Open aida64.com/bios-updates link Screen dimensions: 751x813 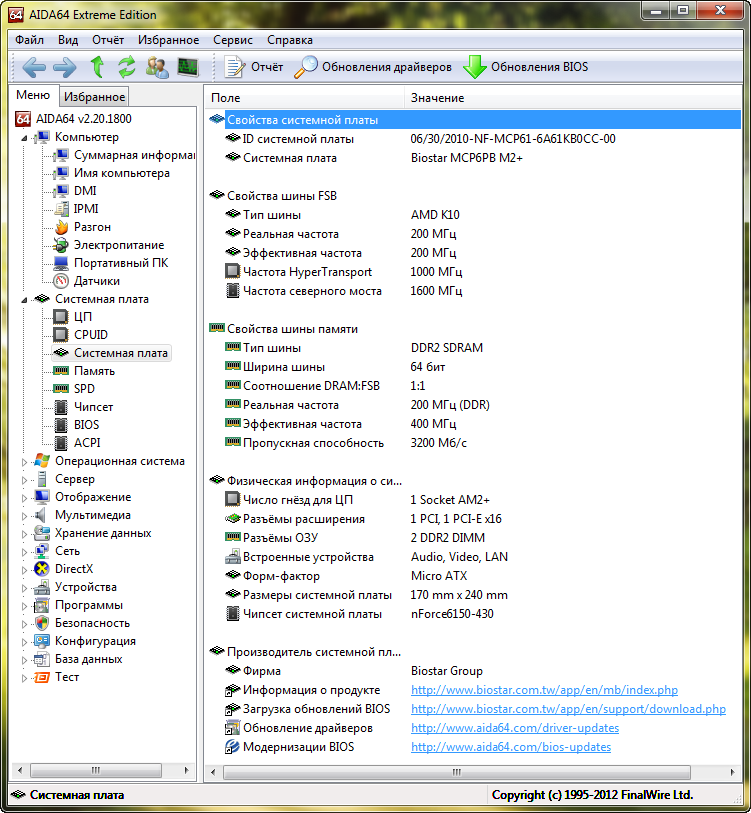pos(511,747)
